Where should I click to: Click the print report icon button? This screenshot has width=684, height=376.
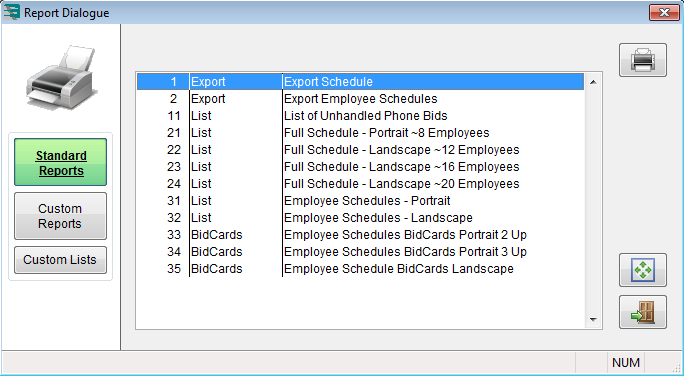643,60
